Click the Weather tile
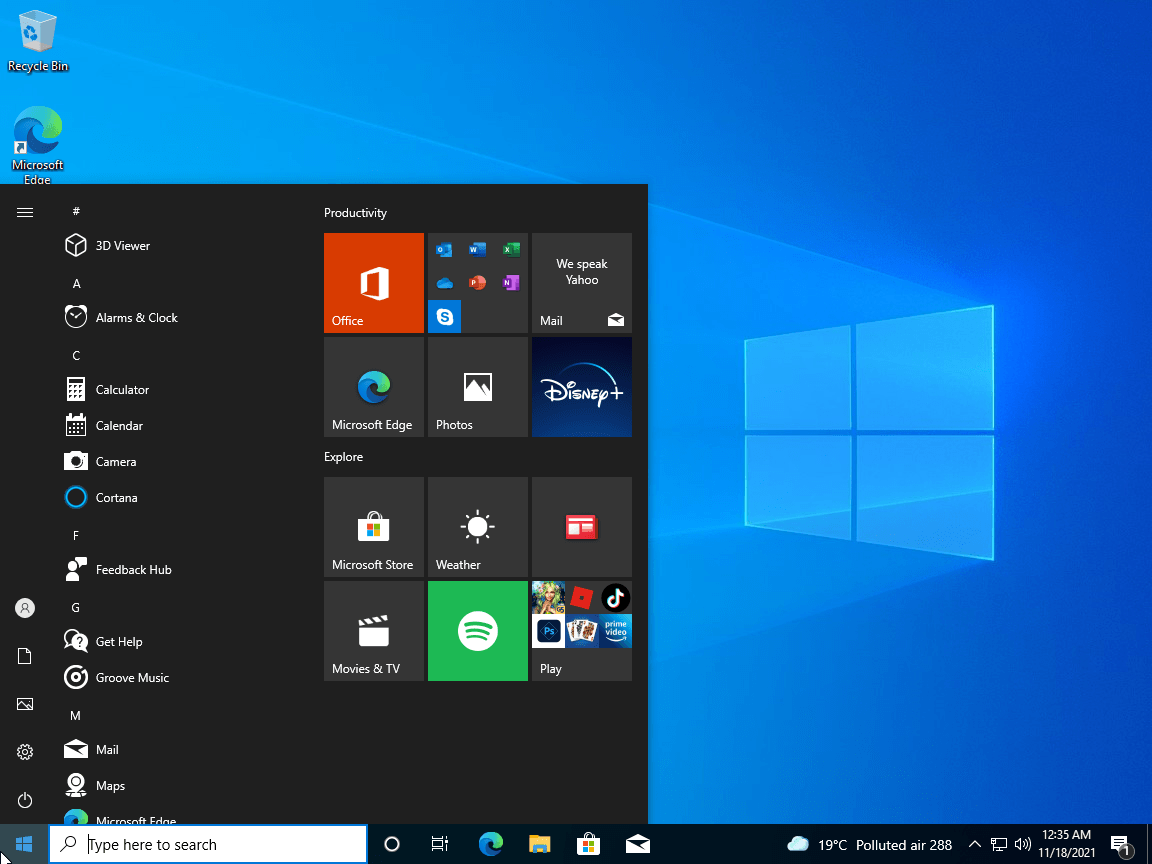1152x864 pixels. pyautogui.click(x=477, y=527)
